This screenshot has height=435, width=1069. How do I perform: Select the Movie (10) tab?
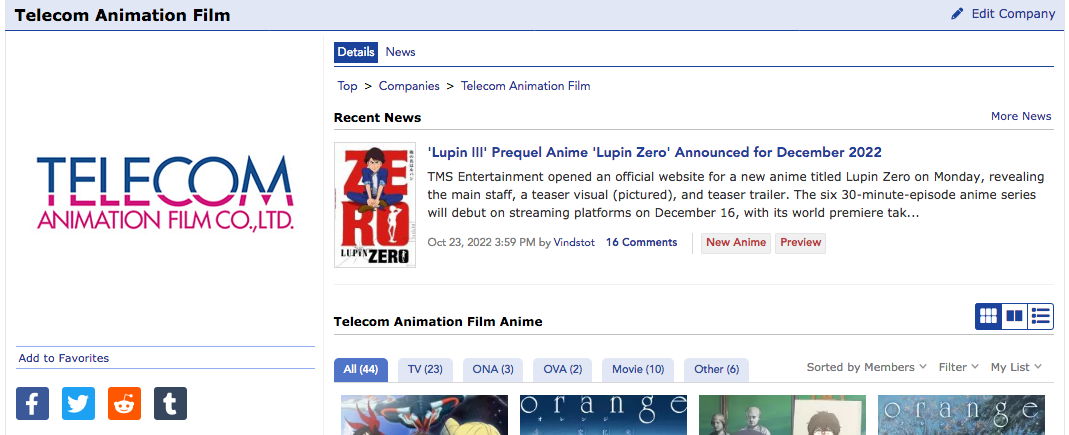coord(637,370)
